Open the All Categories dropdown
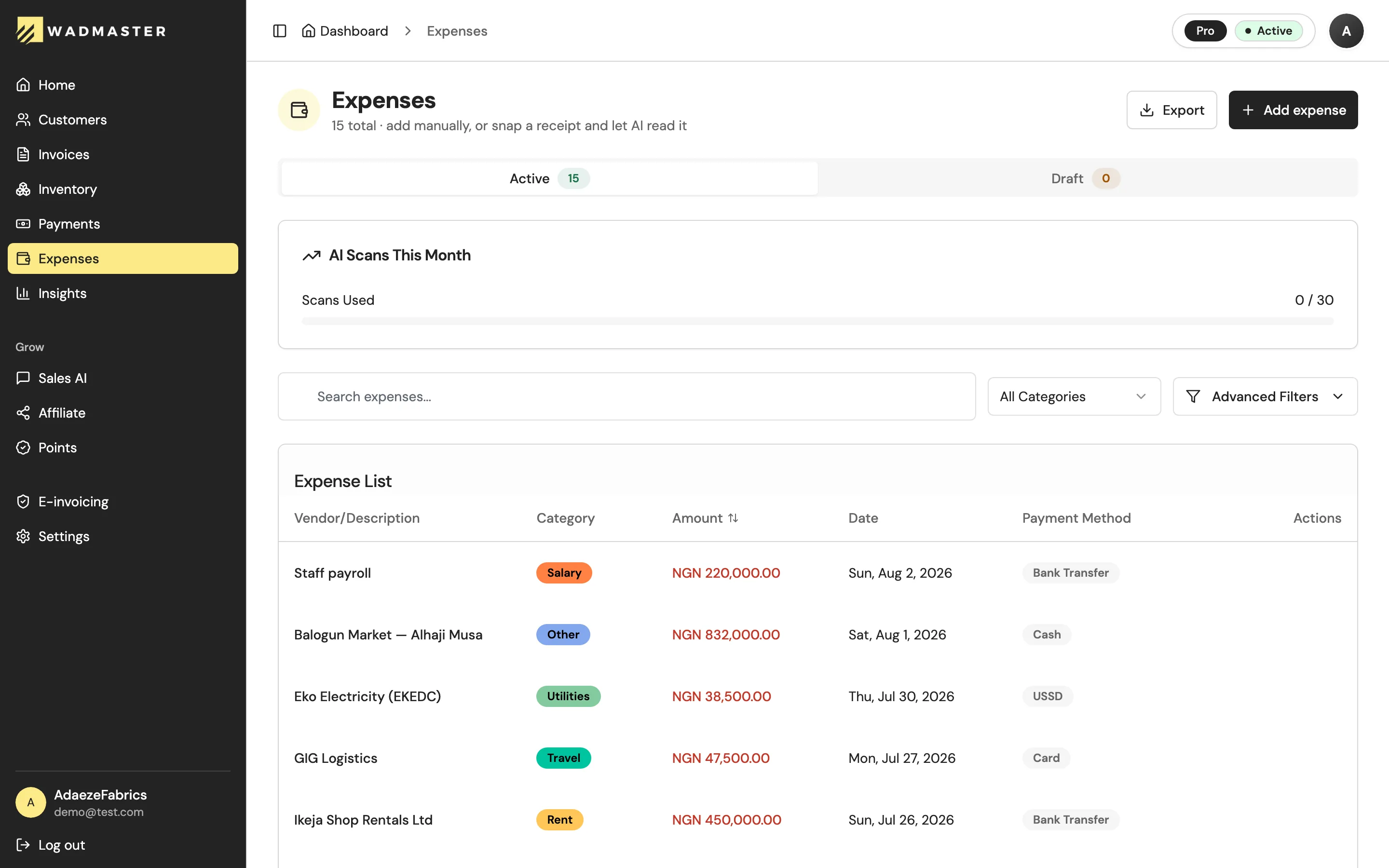1389x868 pixels. pyautogui.click(x=1074, y=396)
